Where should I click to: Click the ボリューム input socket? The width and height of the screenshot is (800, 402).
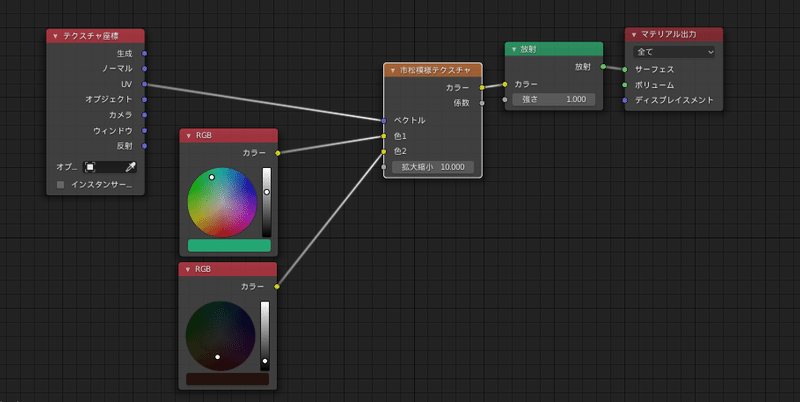tap(624, 85)
